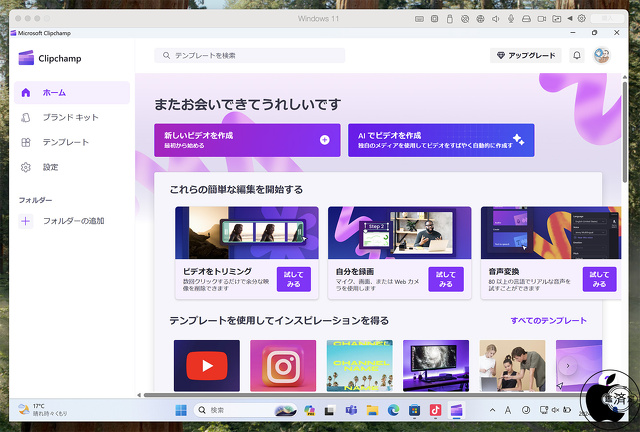The height and width of the screenshot is (432, 640).
Task: Click the gear icon in VM toolbar
Action: (582, 18)
